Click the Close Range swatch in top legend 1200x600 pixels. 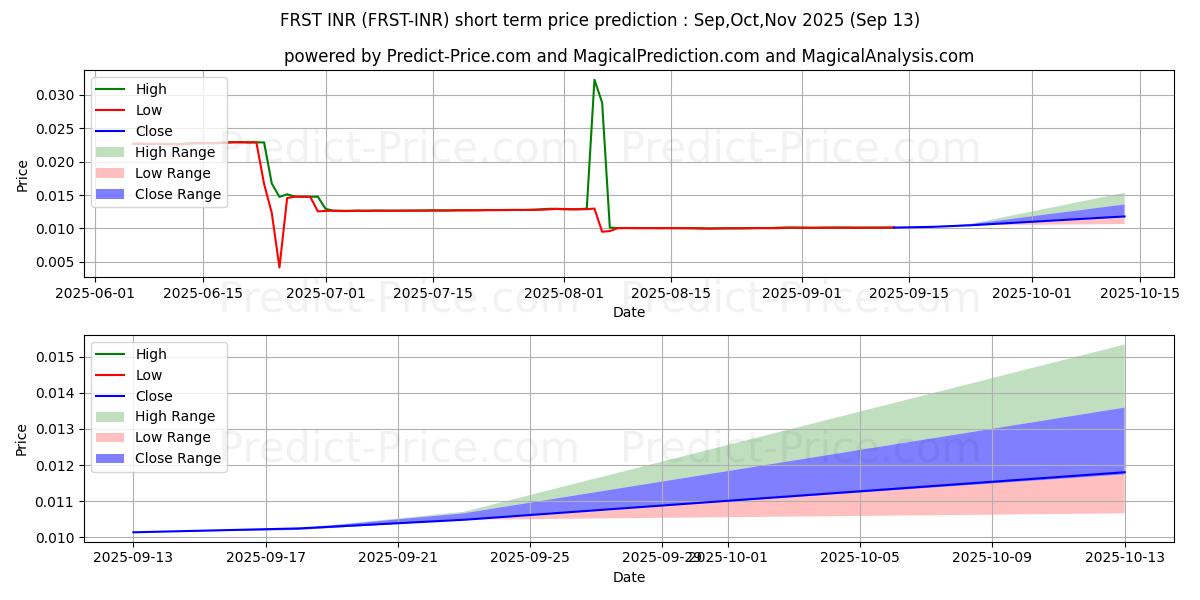point(113,194)
